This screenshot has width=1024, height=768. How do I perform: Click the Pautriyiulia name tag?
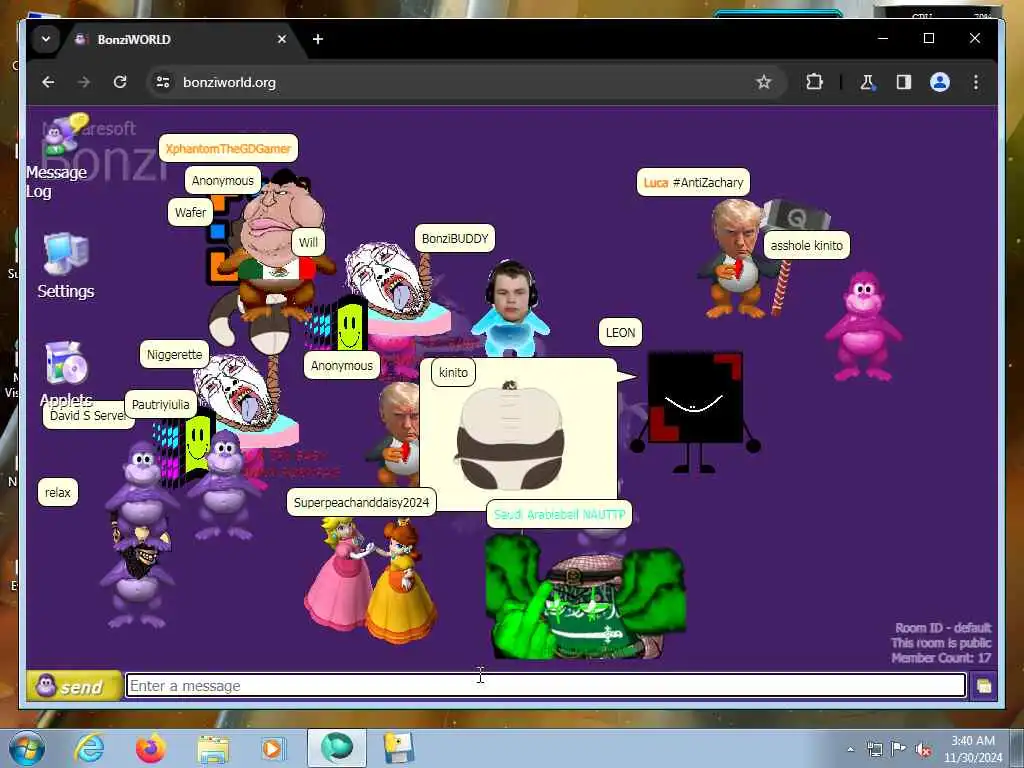click(161, 404)
